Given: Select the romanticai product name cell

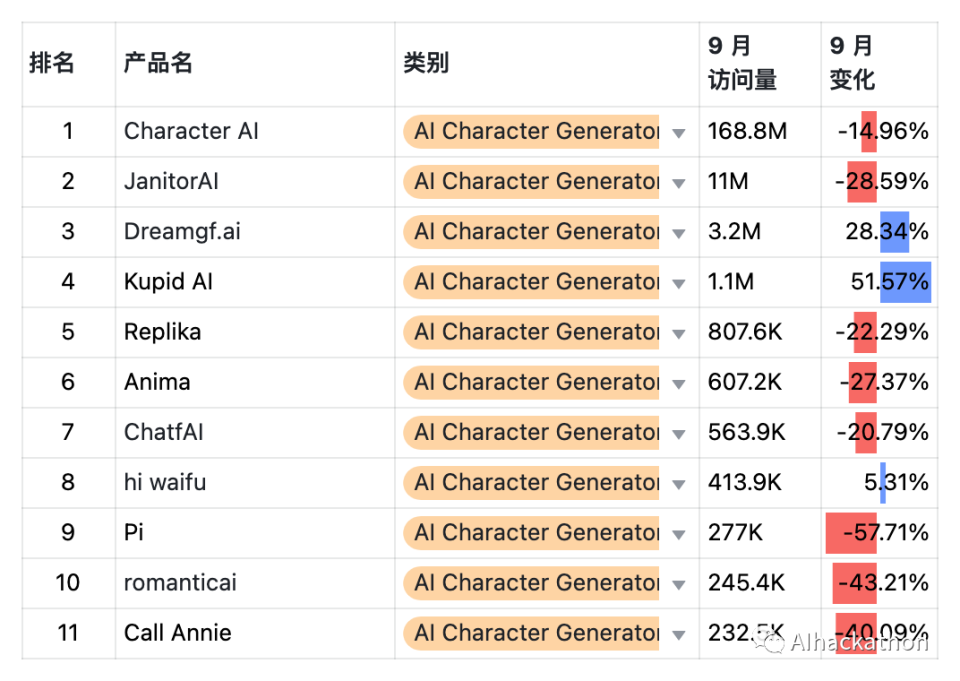Looking at the screenshot, I should click(180, 583).
